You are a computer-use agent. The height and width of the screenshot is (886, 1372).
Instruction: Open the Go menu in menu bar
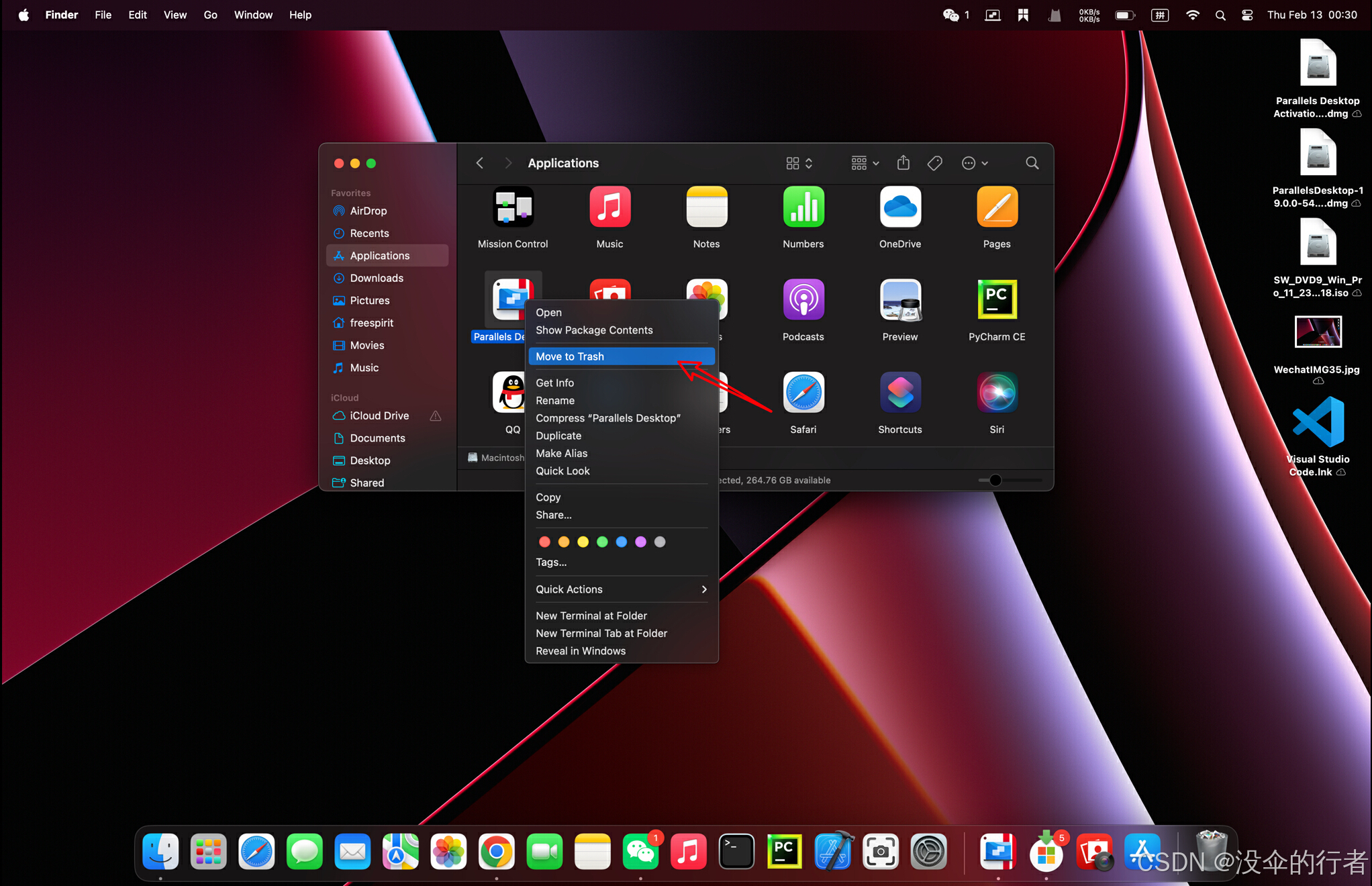[210, 15]
